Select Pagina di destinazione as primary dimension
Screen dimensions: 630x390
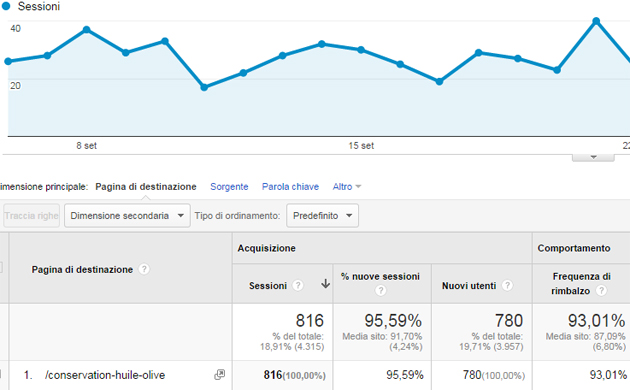click(x=146, y=187)
